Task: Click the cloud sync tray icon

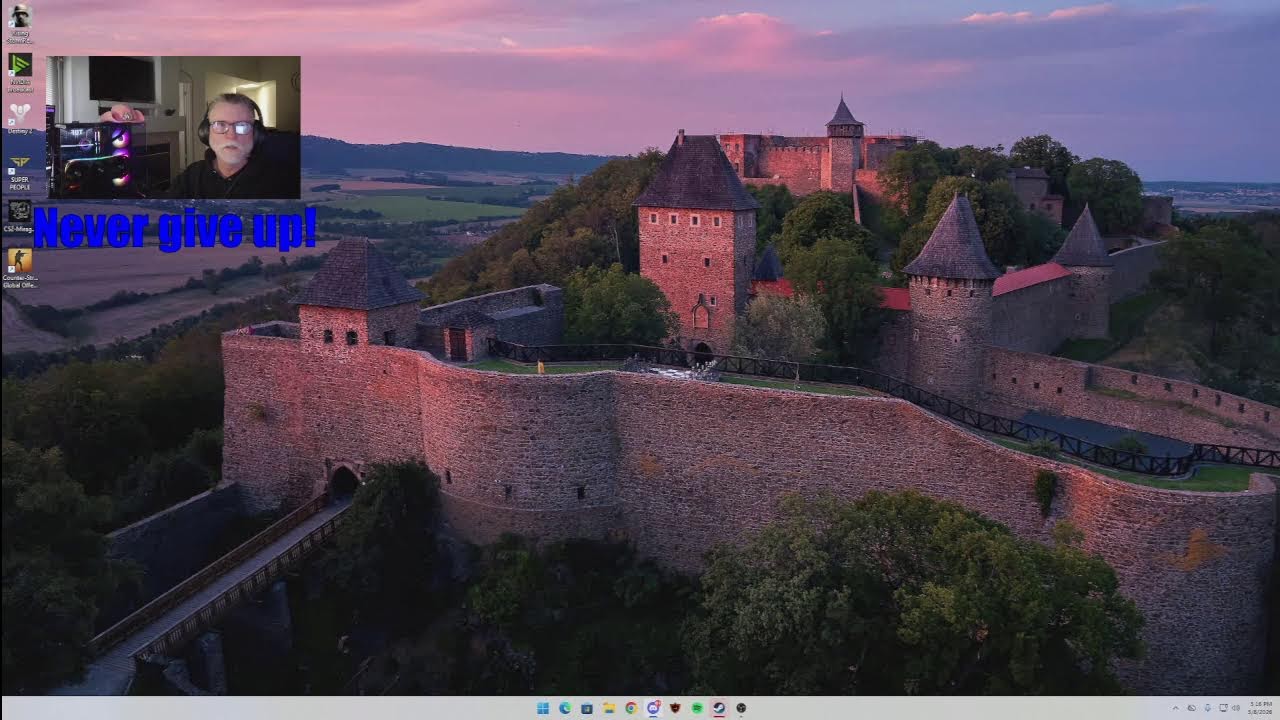Action: [1192, 708]
